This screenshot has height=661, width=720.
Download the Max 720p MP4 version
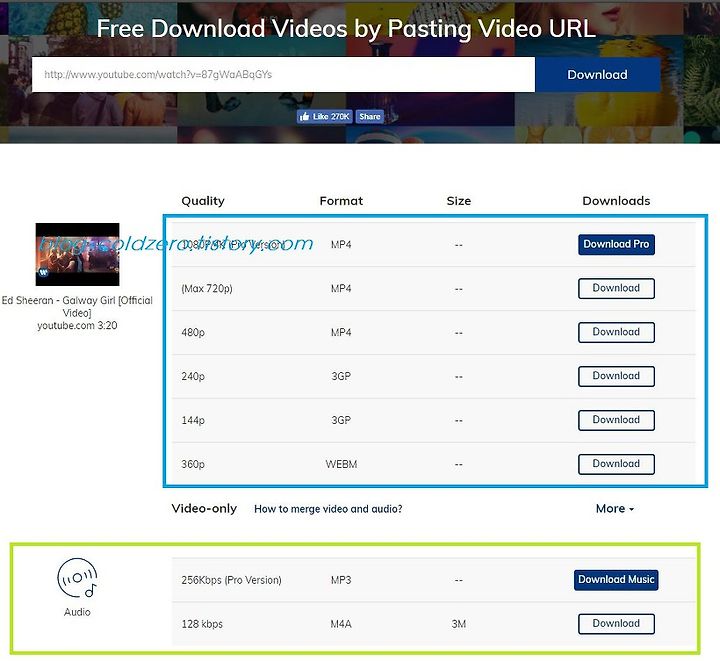tap(616, 288)
